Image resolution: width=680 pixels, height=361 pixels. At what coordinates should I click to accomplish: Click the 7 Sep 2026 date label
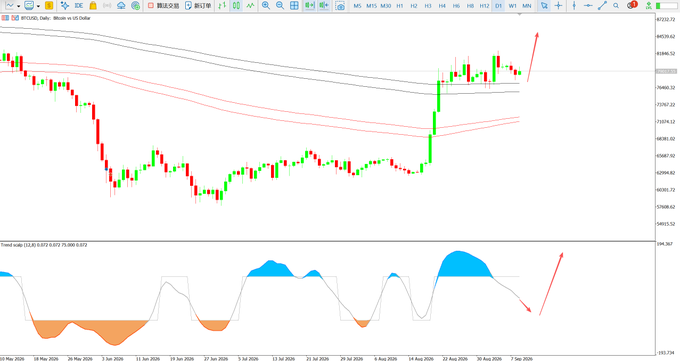coord(521,359)
